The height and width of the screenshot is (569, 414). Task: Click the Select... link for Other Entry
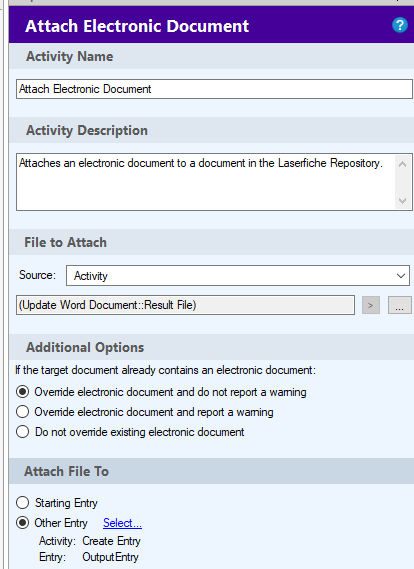[x=122, y=523]
